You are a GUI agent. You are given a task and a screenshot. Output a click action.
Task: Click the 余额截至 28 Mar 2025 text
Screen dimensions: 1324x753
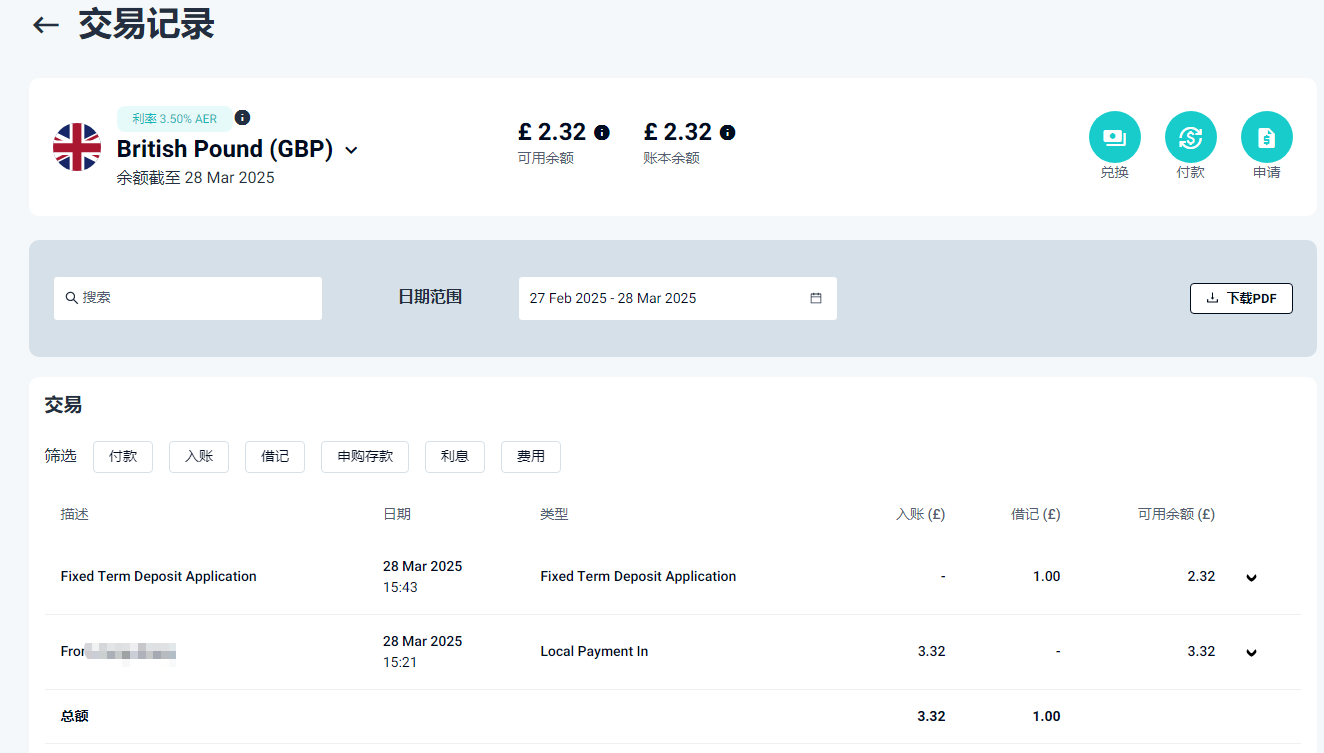click(x=196, y=178)
